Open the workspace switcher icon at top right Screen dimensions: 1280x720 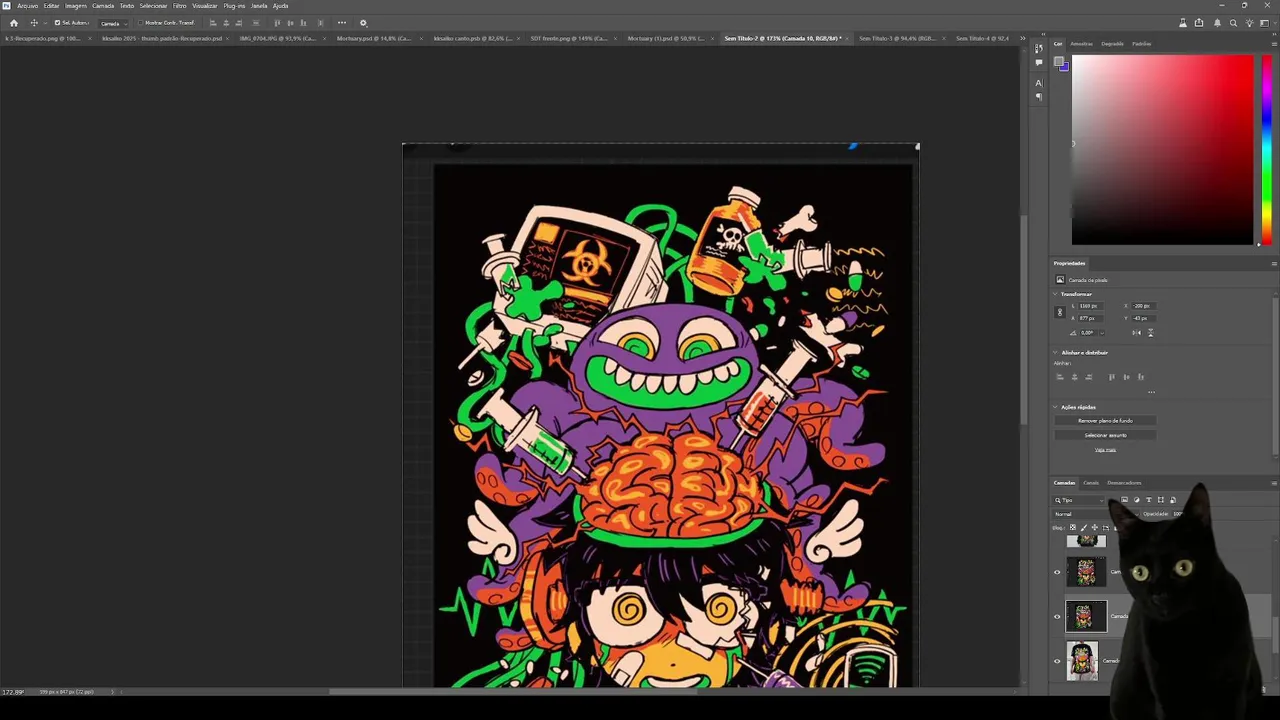pos(1265,23)
